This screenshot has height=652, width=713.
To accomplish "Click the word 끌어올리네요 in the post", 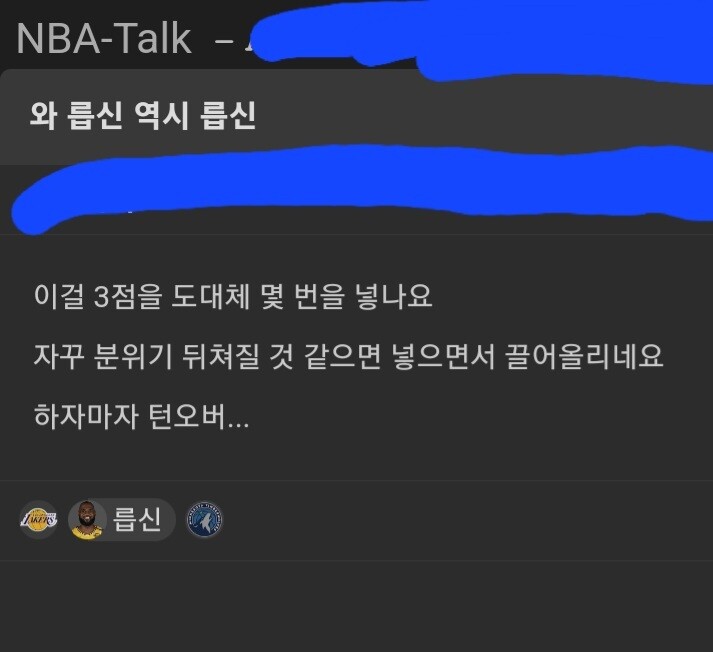I will pyautogui.click(x=584, y=356).
